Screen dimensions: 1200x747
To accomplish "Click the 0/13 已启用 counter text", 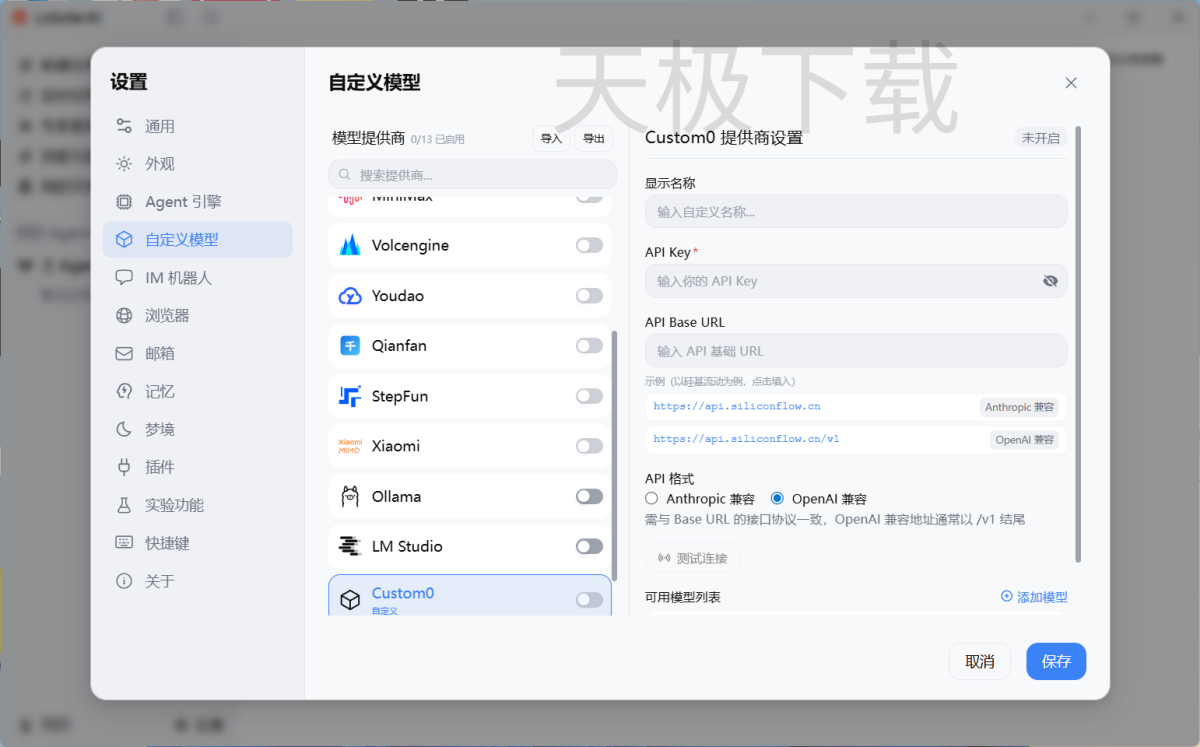I will click(438, 140).
